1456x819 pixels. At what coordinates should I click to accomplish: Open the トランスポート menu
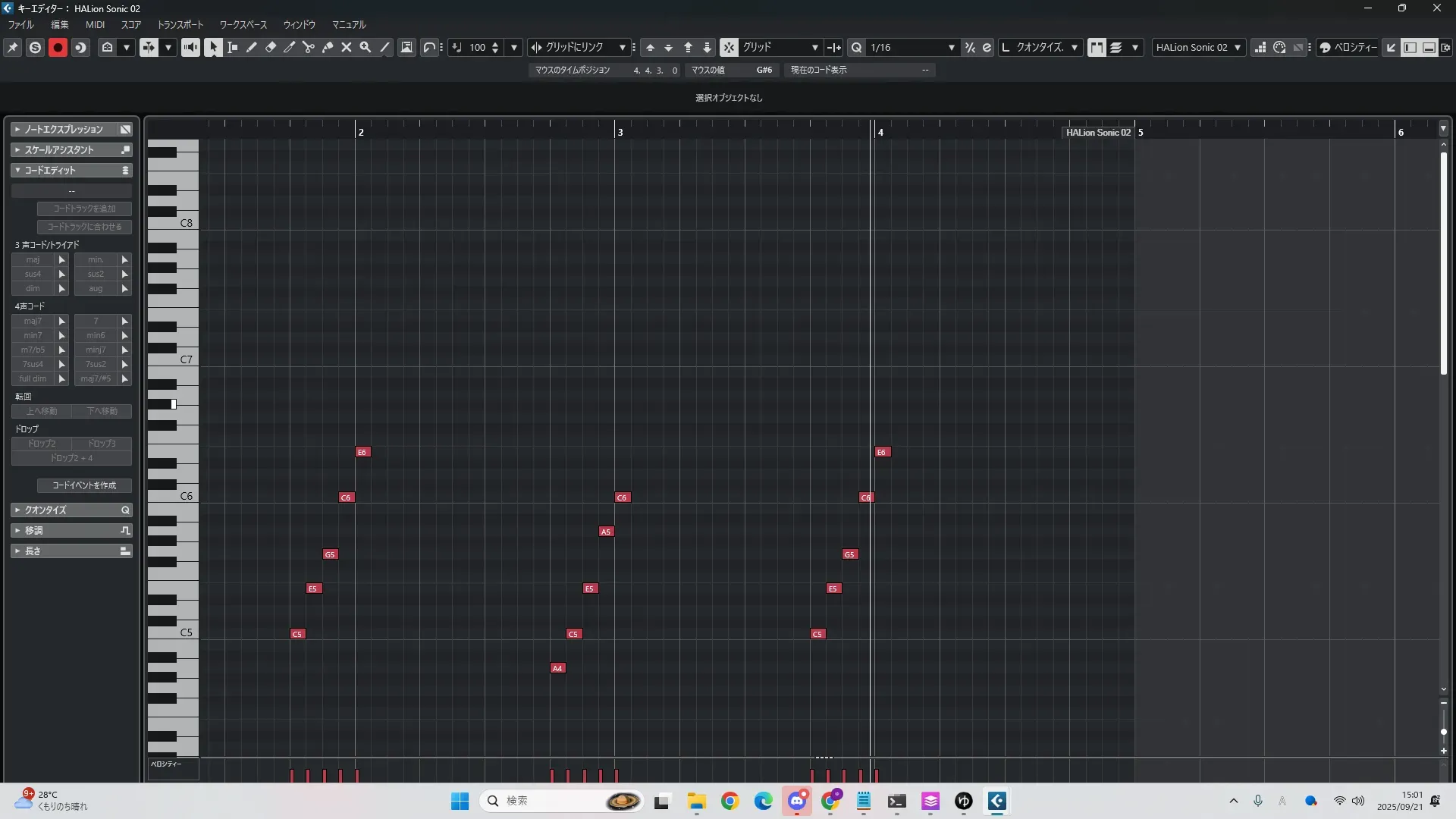[180, 25]
